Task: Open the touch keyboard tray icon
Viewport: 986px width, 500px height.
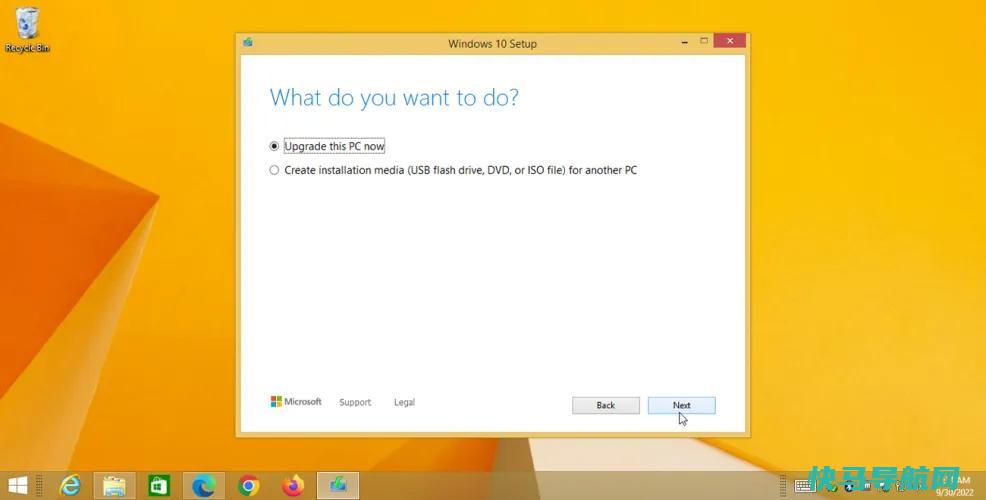Action: pos(805,486)
